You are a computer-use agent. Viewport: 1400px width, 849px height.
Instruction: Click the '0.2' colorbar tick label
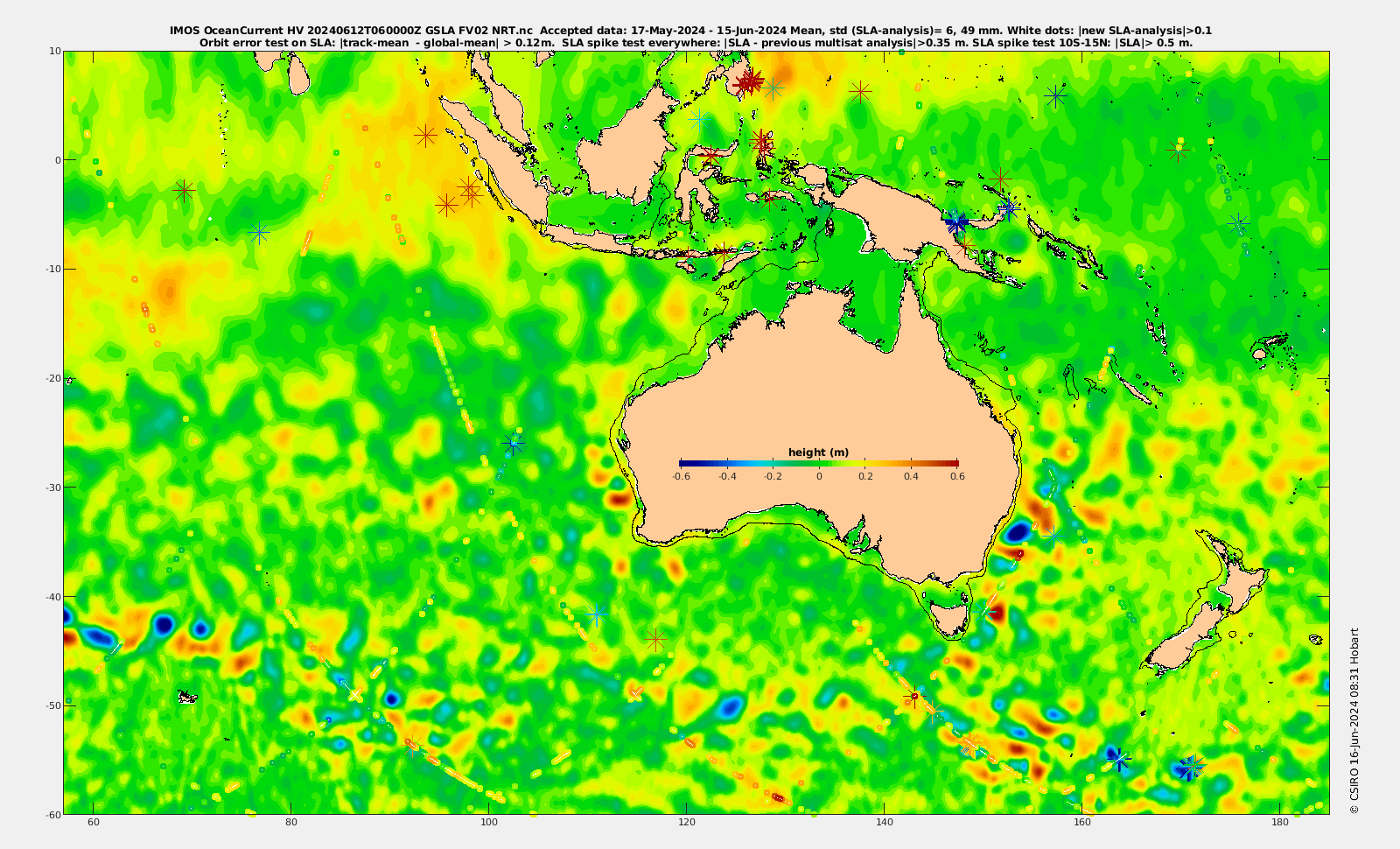[865, 476]
